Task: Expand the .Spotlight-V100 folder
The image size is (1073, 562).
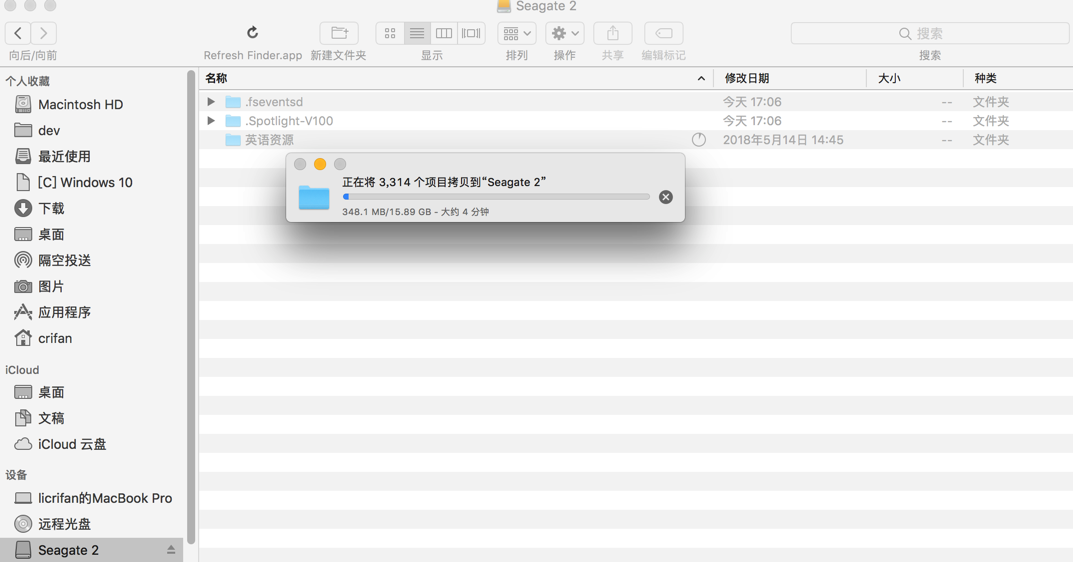Action: [x=211, y=120]
